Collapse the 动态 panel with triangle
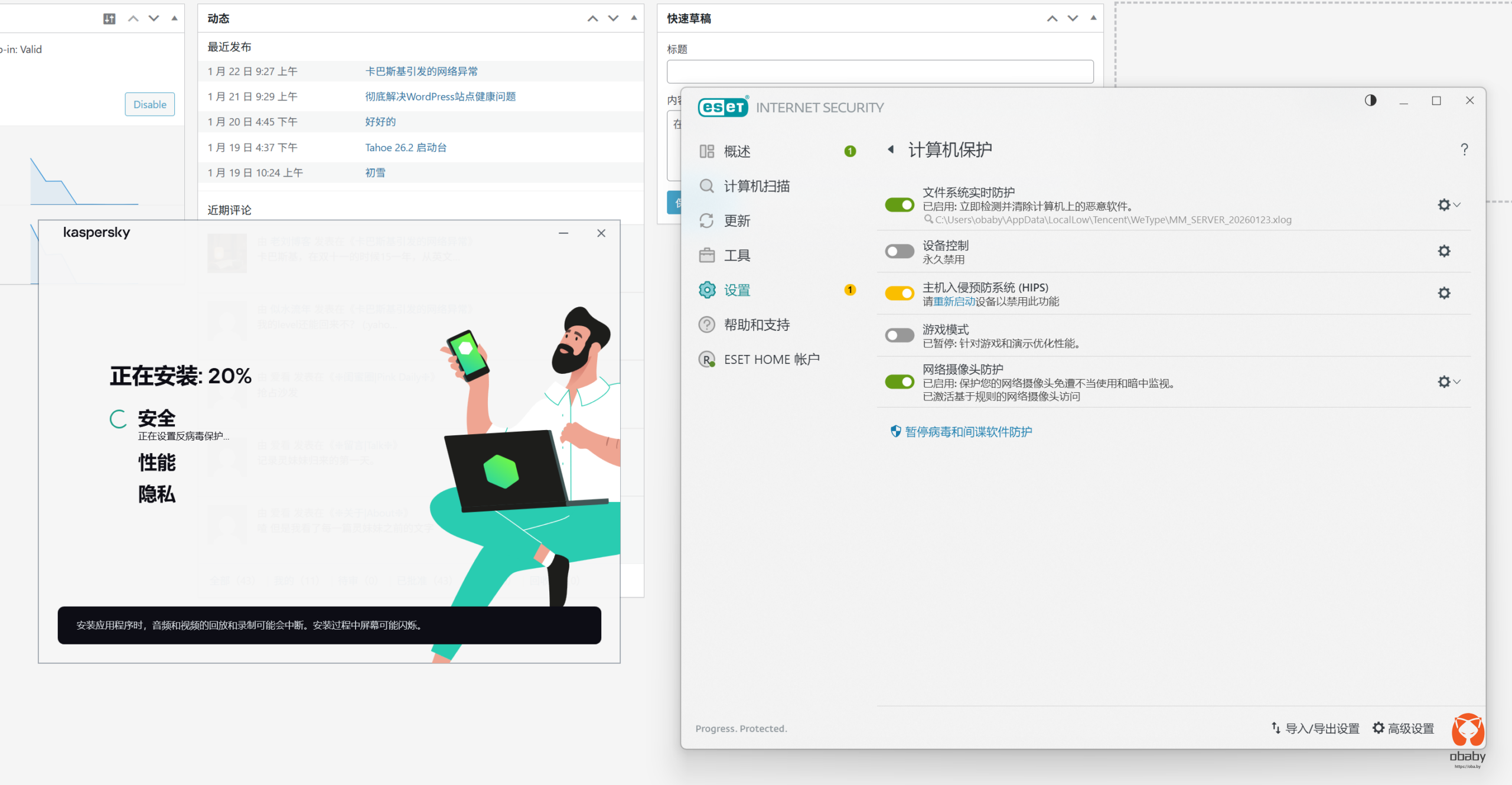Screen dimensions: 1512x785 [x=634, y=18]
